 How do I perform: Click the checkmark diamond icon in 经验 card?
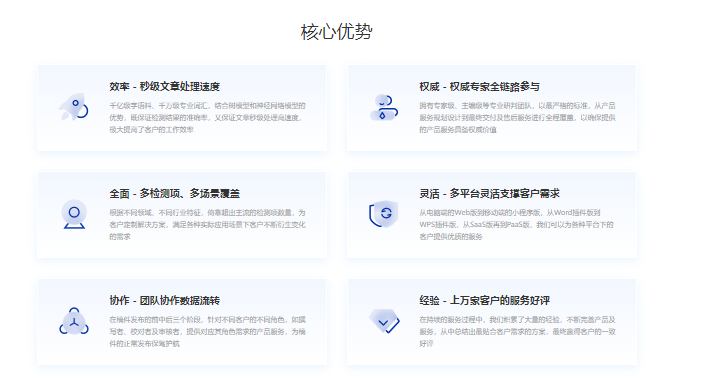384,320
